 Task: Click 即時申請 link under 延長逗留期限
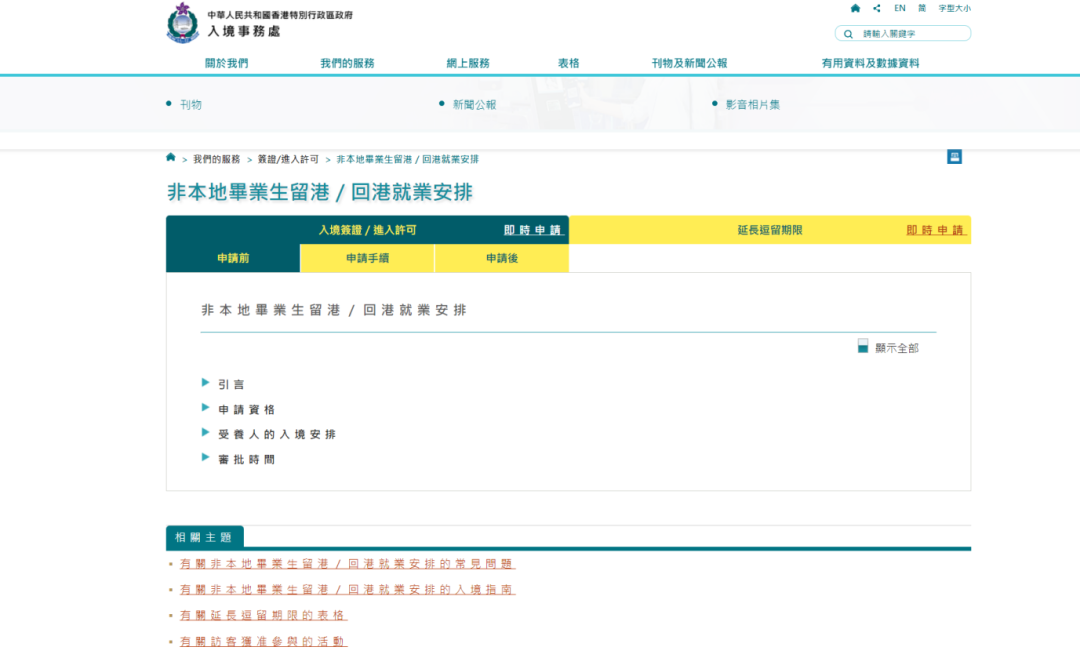pyautogui.click(x=935, y=230)
